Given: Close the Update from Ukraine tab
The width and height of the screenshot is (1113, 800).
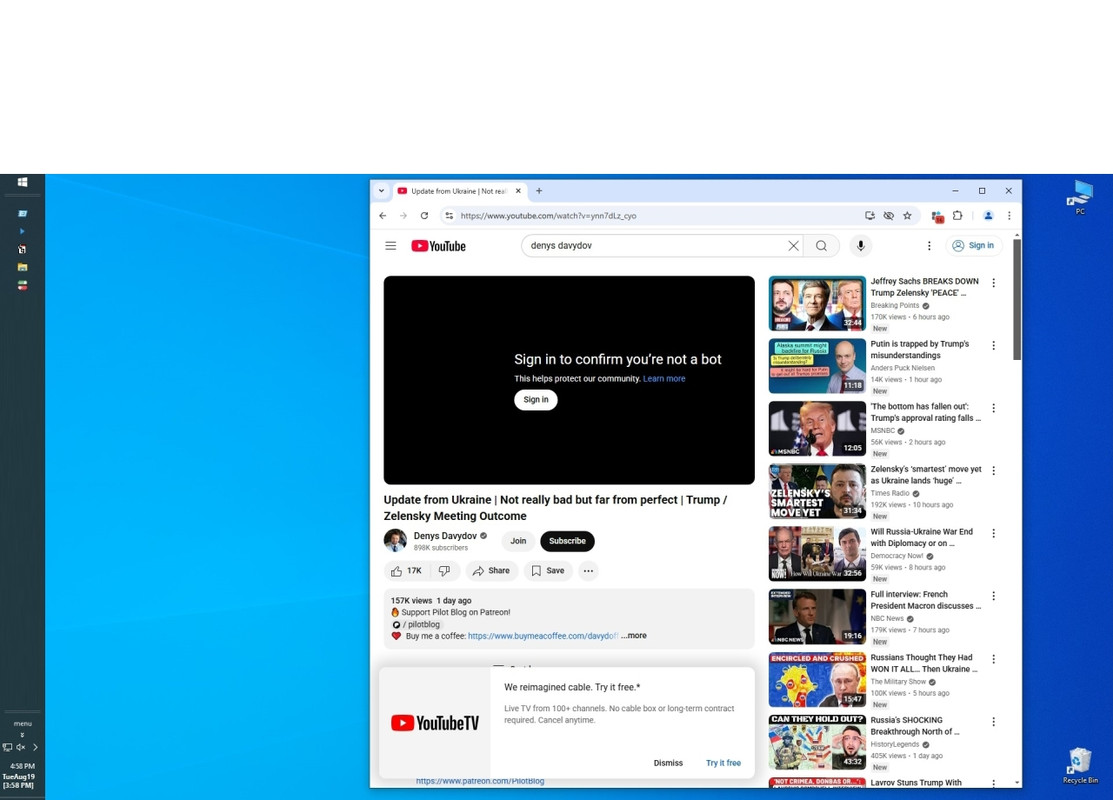Looking at the screenshot, I should tap(518, 191).
